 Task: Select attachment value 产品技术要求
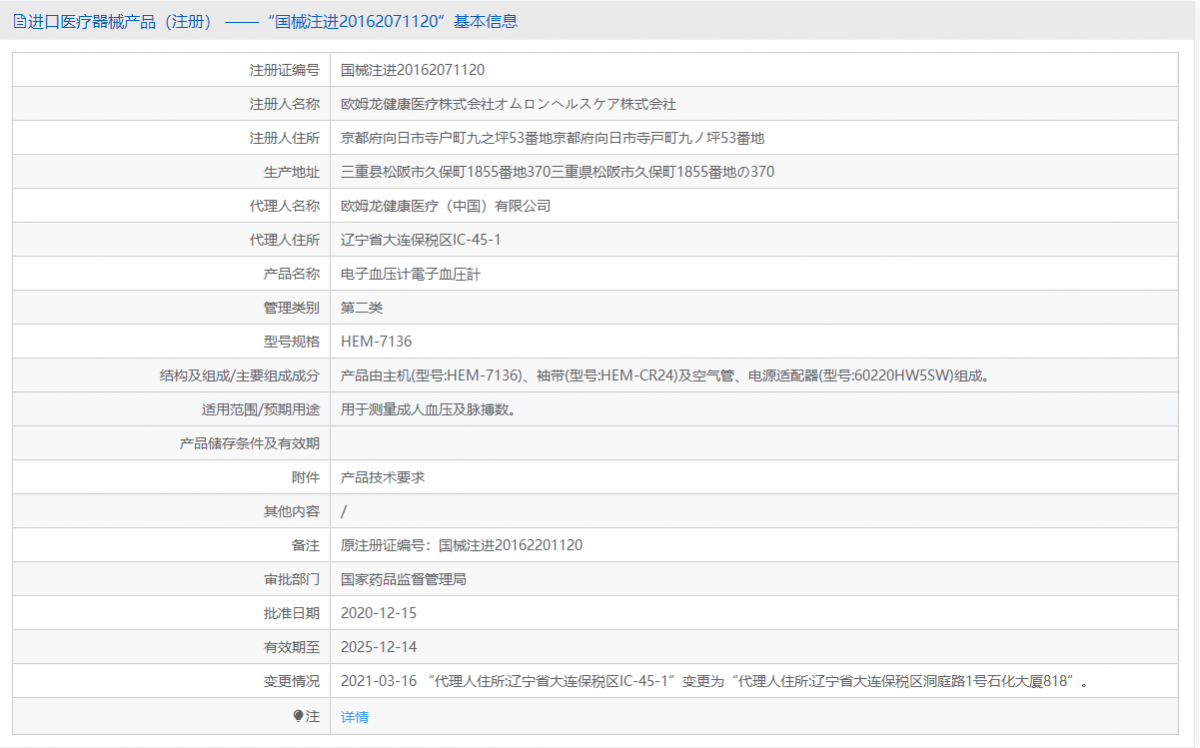[383, 478]
